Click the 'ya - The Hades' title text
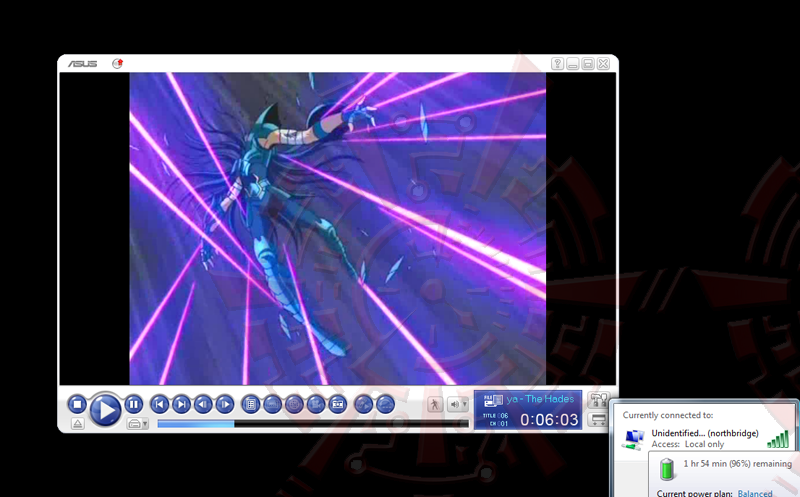The image size is (800, 497). [540, 399]
